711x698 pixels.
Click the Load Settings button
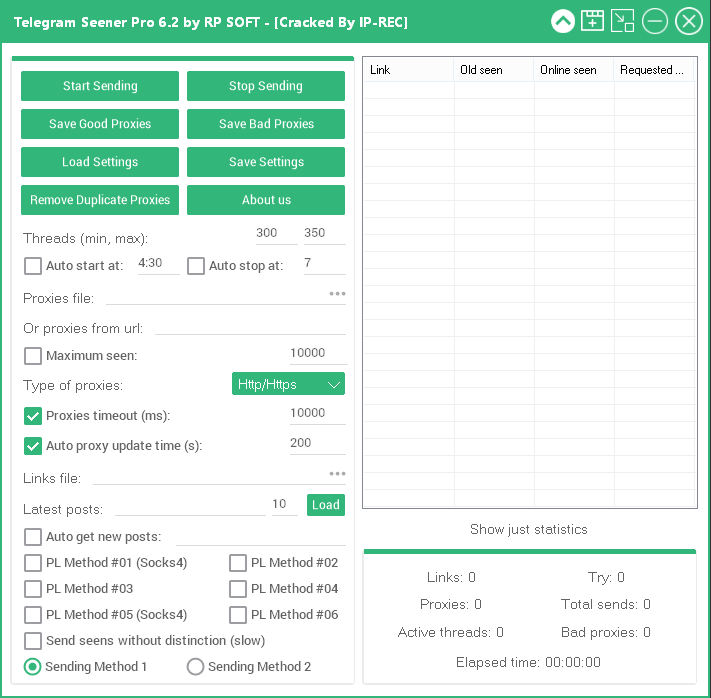click(100, 162)
